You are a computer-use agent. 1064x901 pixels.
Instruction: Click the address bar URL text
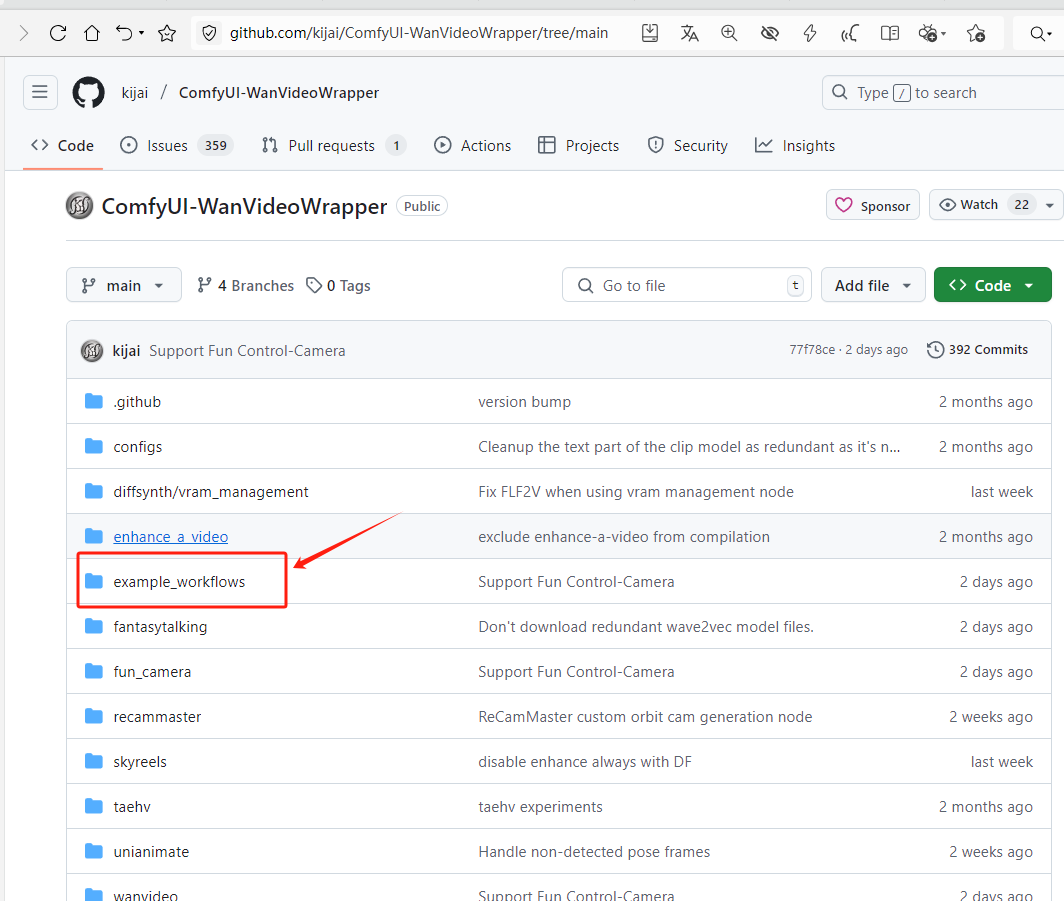click(419, 33)
